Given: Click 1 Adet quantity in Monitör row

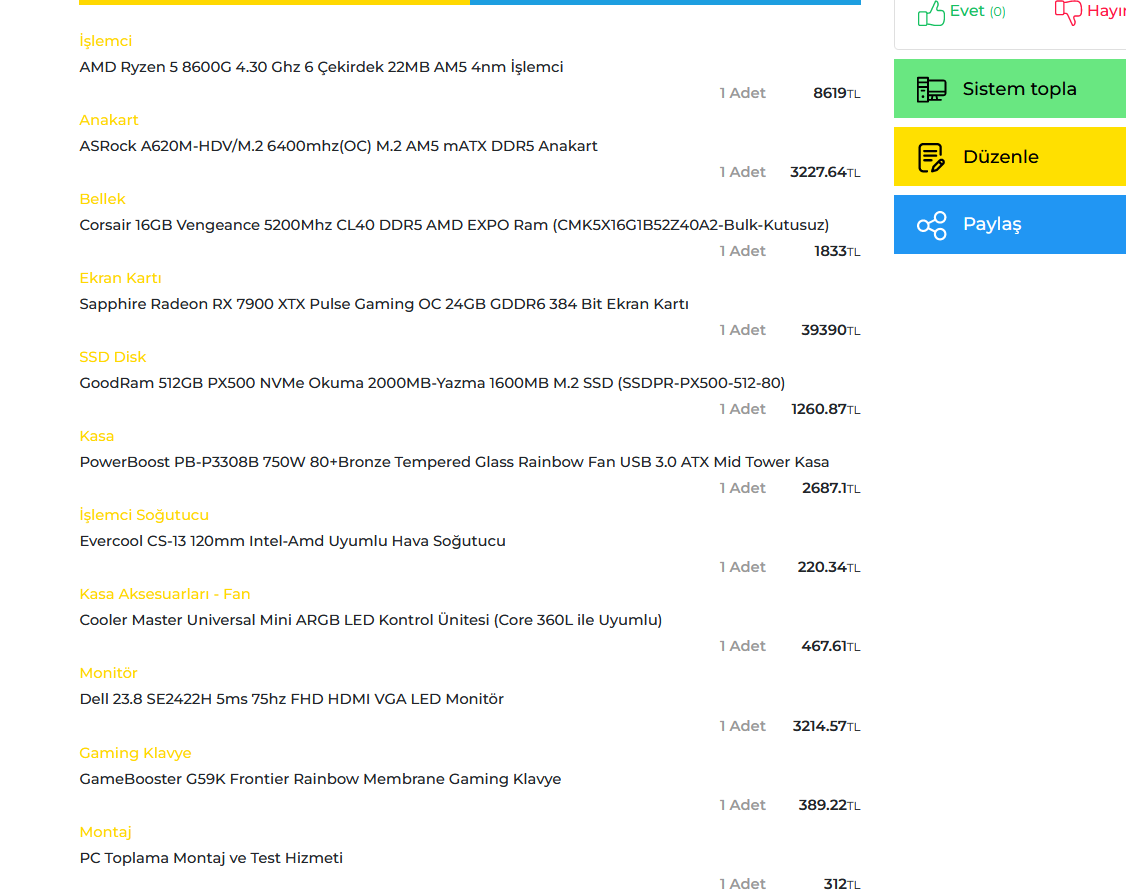Looking at the screenshot, I should (743, 726).
